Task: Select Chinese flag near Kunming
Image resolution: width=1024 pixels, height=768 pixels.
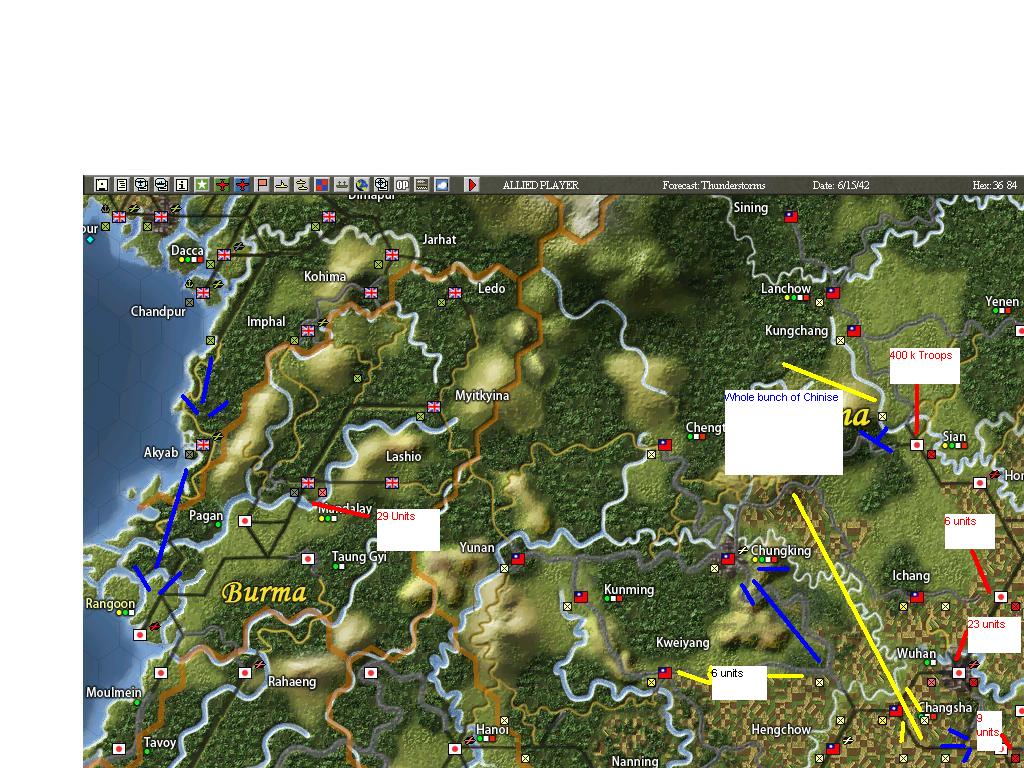Action: 581,596
